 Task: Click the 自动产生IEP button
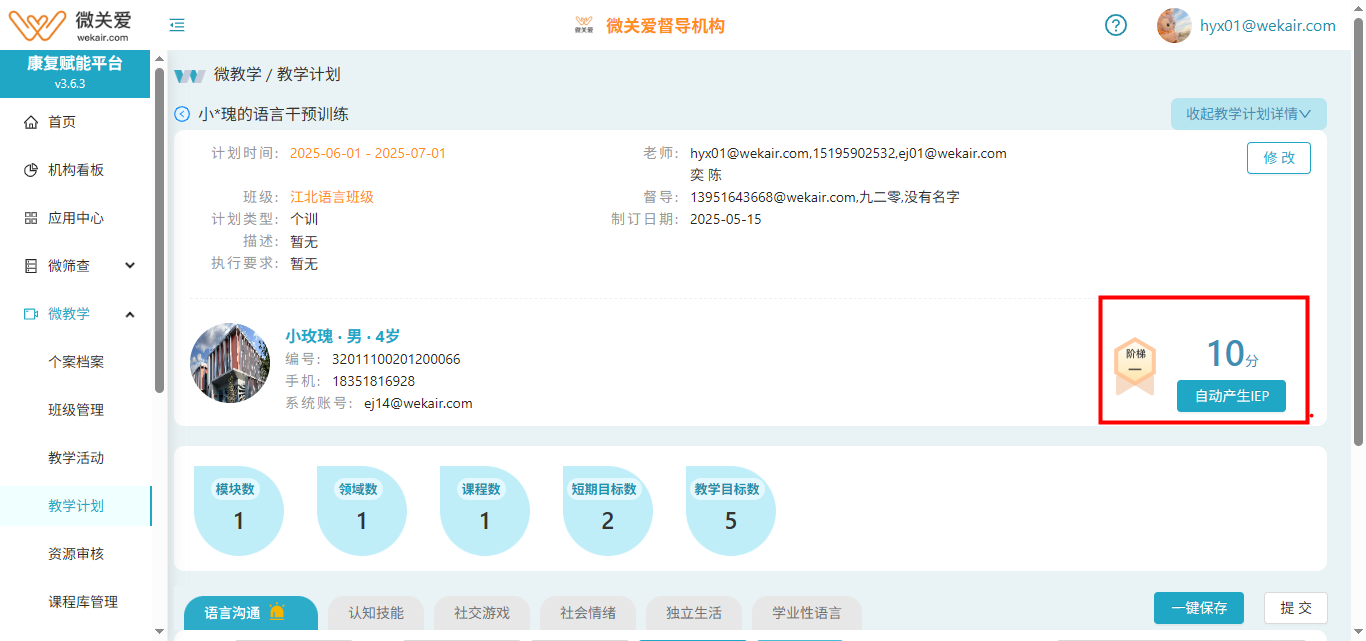click(1231, 396)
